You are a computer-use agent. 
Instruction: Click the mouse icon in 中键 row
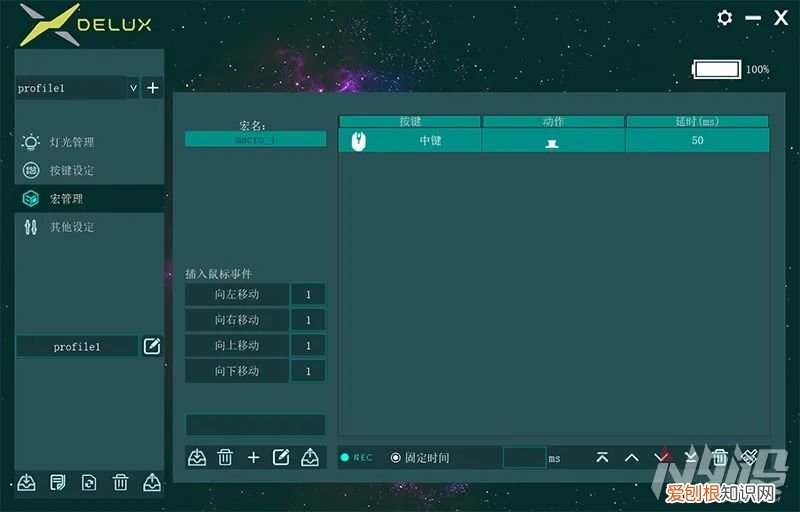pyautogui.click(x=359, y=140)
